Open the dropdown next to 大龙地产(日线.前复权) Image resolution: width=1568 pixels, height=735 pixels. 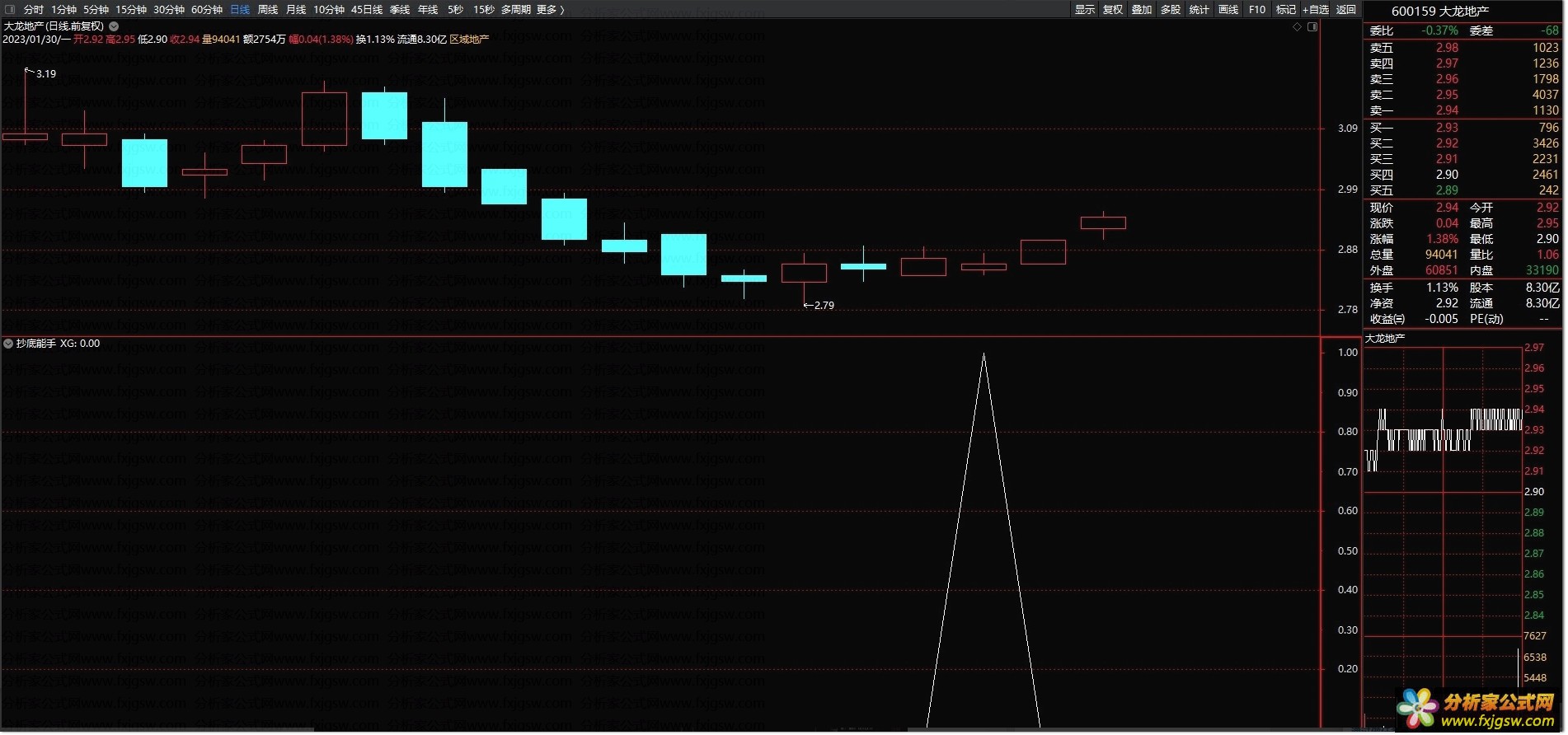tap(115, 26)
